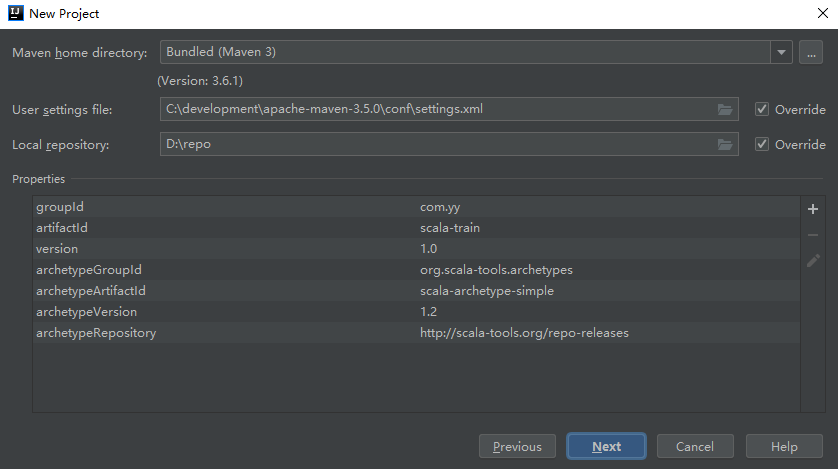Disable Override for Local repository
Image resolution: width=838 pixels, height=469 pixels.
pos(763,145)
